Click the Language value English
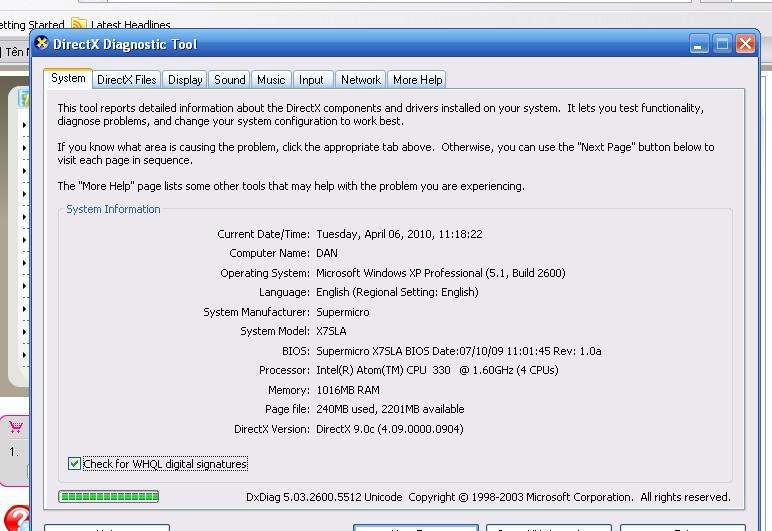Image resolution: width=772 pixels, height=531 pixels. (x=397, y=292)
